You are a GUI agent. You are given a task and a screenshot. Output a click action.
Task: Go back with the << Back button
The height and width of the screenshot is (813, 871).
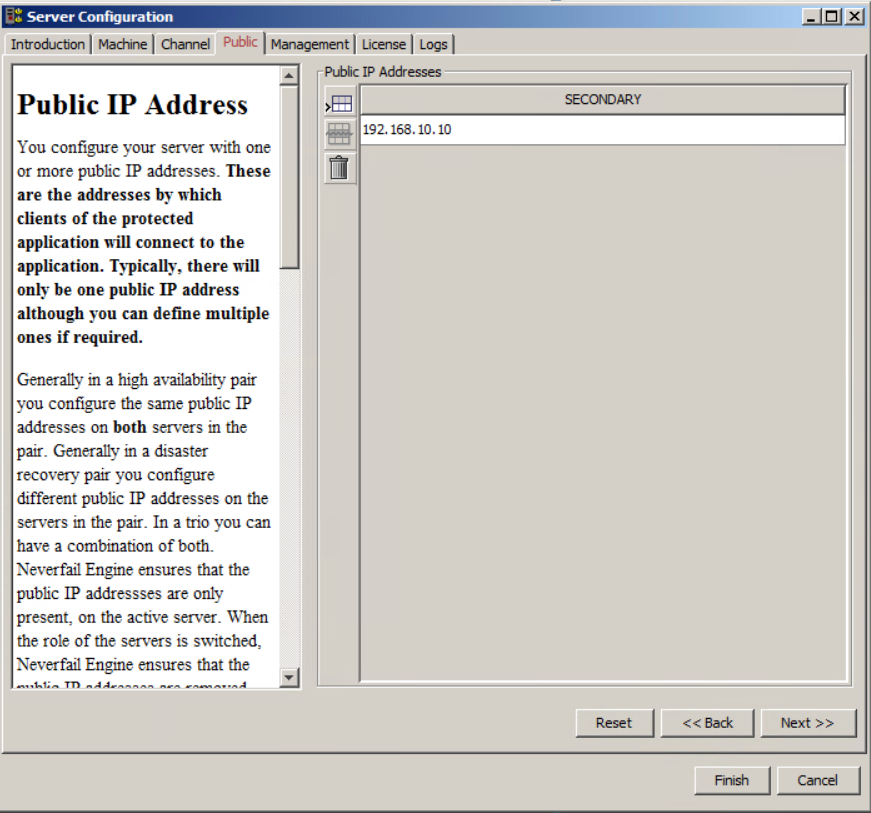tap(708, 723)
